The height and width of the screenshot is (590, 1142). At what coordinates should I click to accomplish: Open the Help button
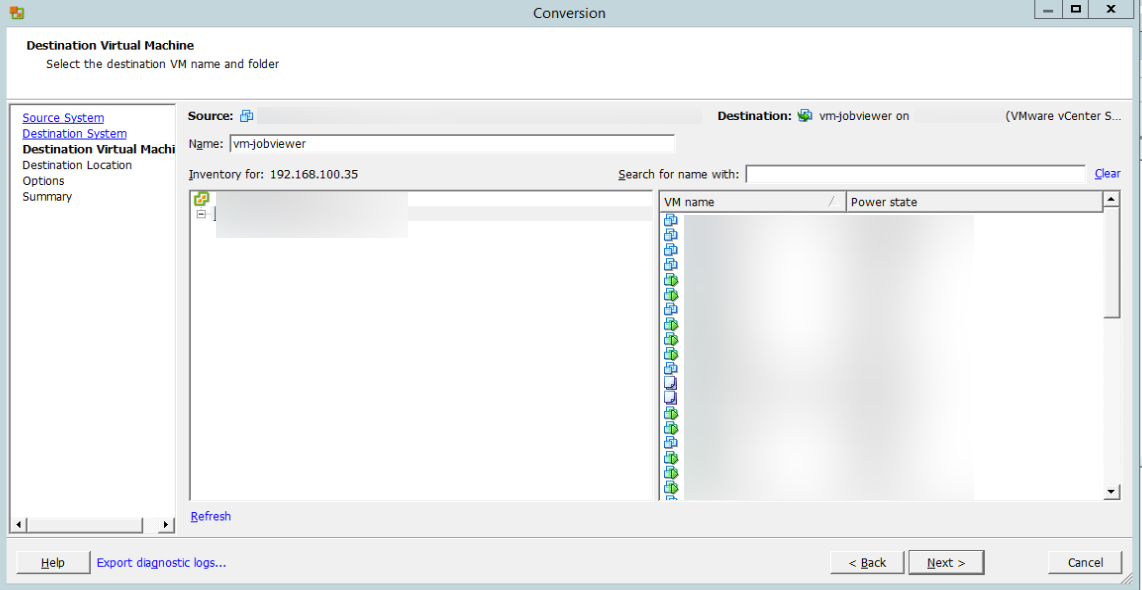pos(53,562)
